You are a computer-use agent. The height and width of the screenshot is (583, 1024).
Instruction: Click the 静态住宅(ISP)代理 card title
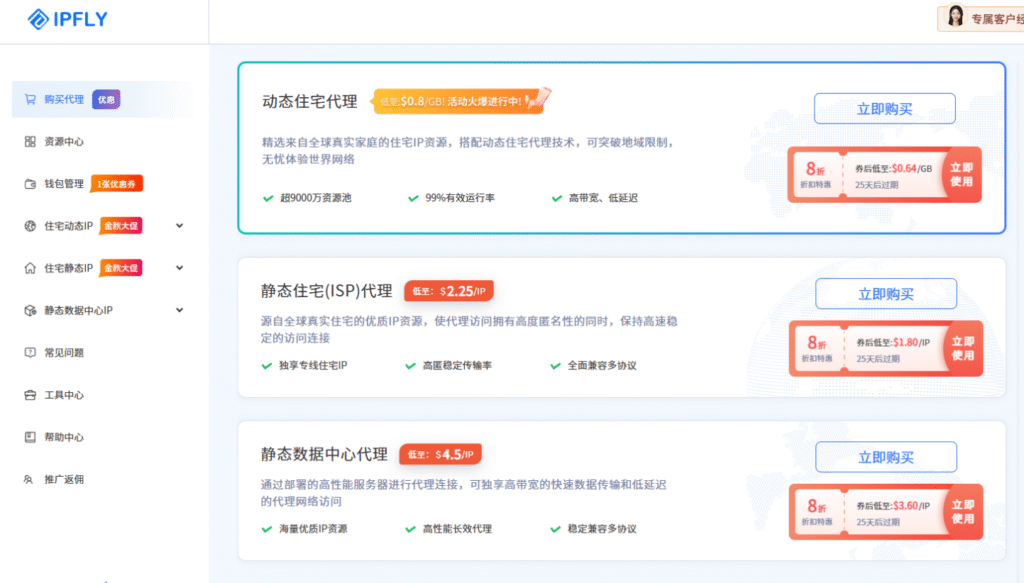[327, 291]
